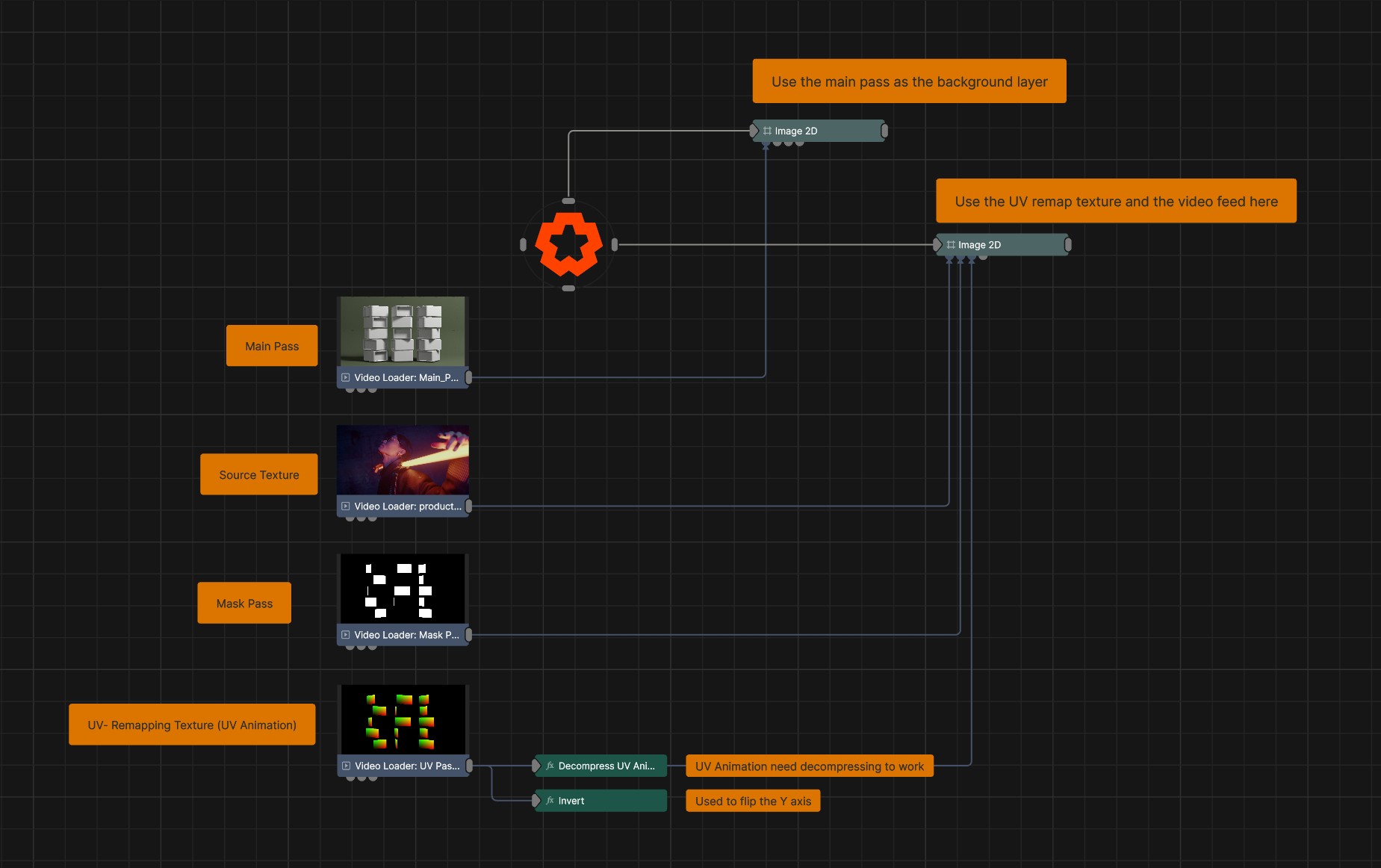Click the play icon on product video loader node

coord(346,506)
